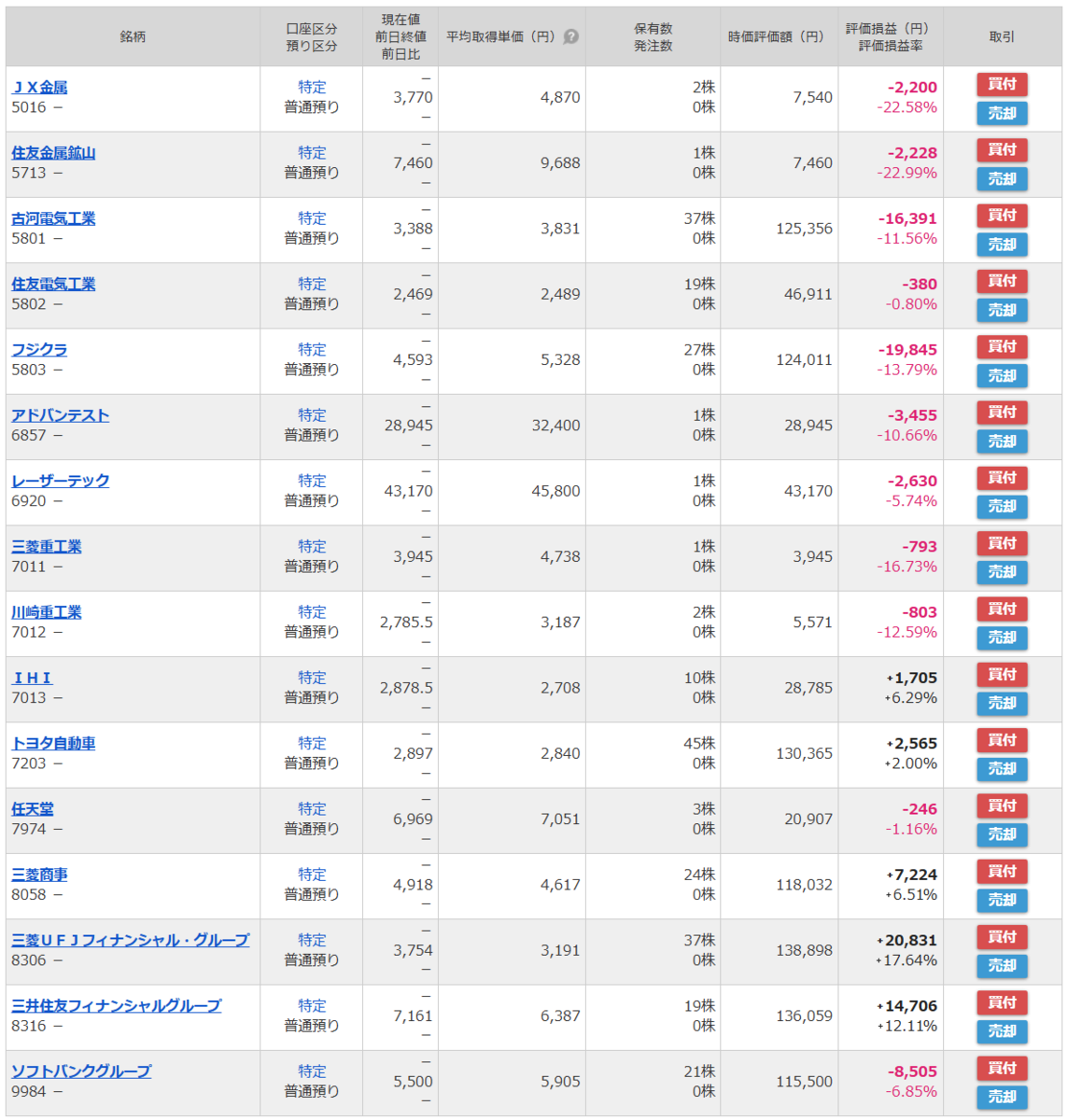Open the JX金属 stock link

point(39,88)
